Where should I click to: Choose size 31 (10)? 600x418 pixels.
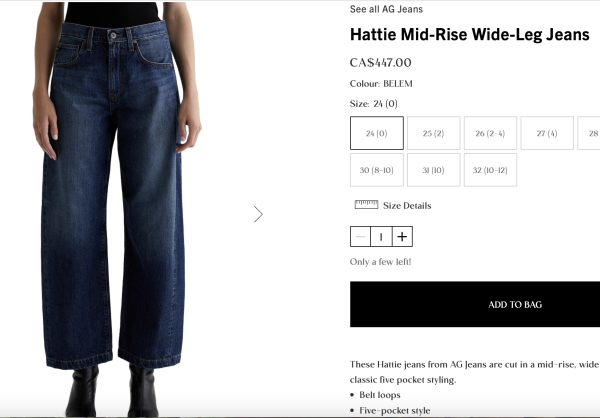coord(434,170)
